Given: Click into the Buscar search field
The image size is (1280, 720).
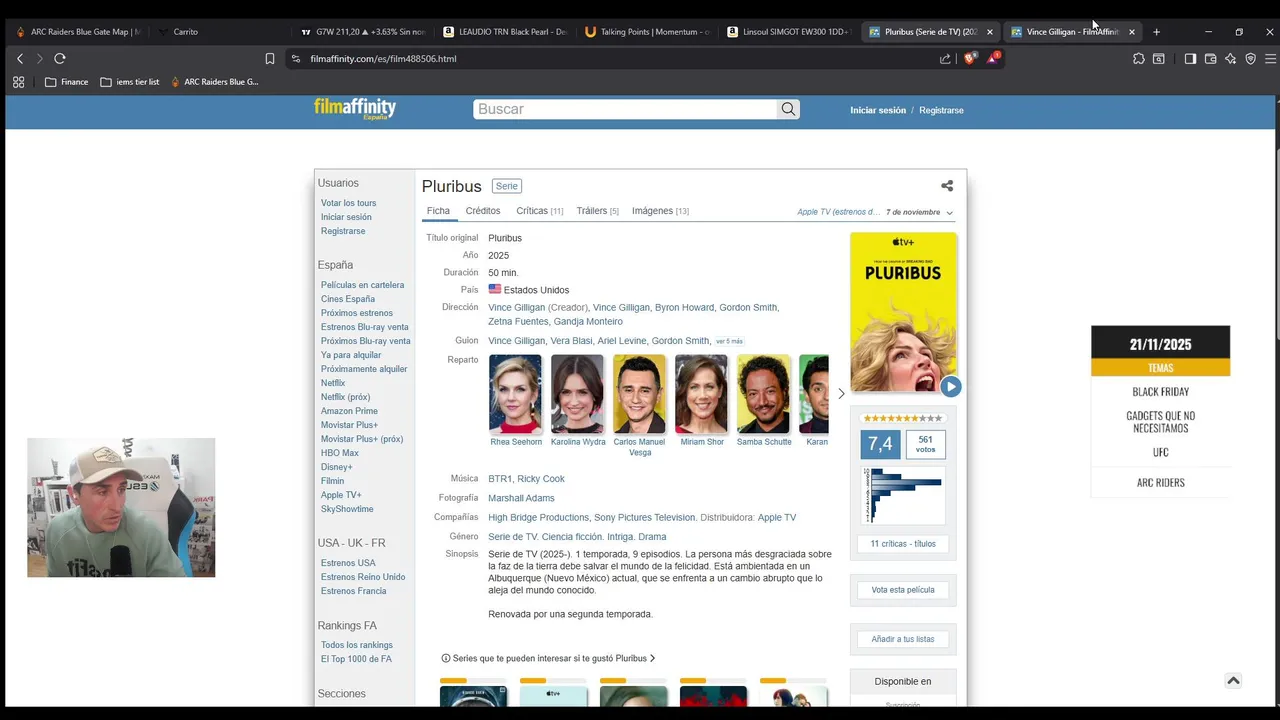Looking at the screenshot, I should tap(625, 109).
